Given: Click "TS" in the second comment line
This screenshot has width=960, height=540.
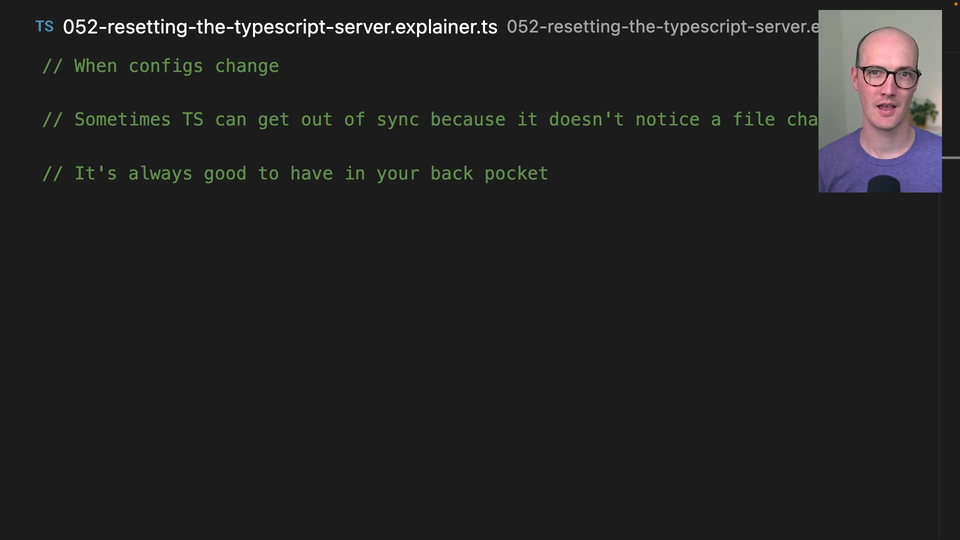Looking at the screenshot, I should (192, 120).
